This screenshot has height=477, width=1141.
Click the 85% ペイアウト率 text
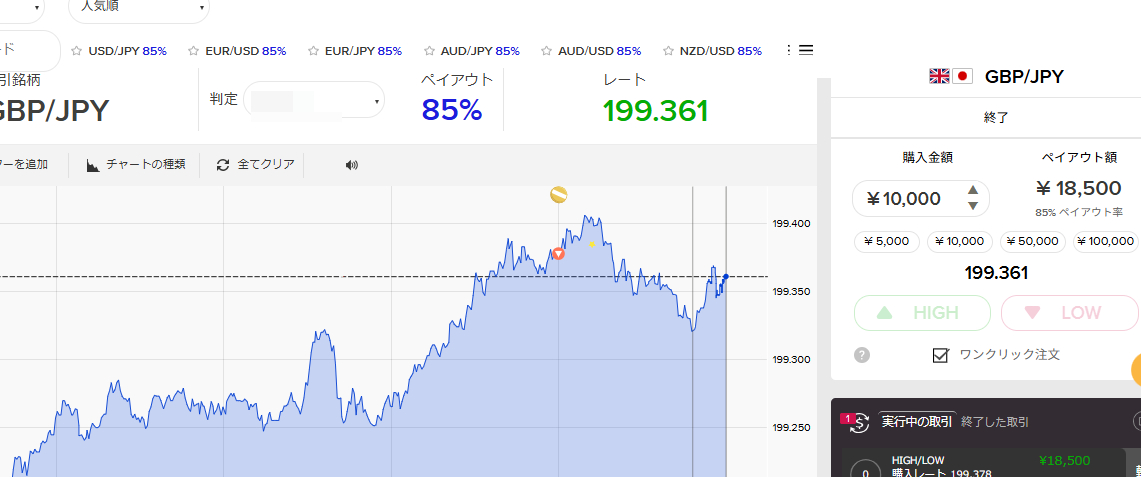click(1078, 214)
